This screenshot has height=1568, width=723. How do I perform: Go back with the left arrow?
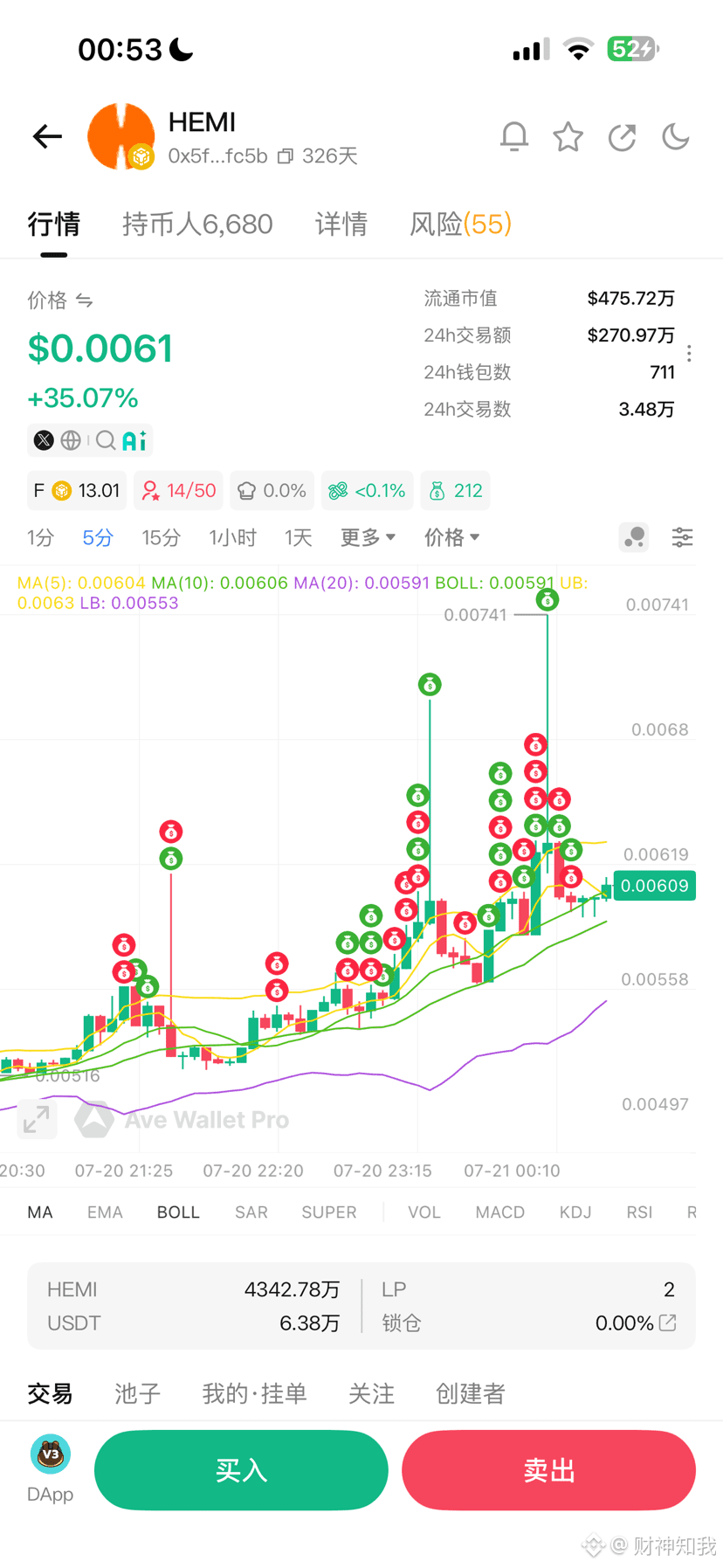tap(47, 136)
